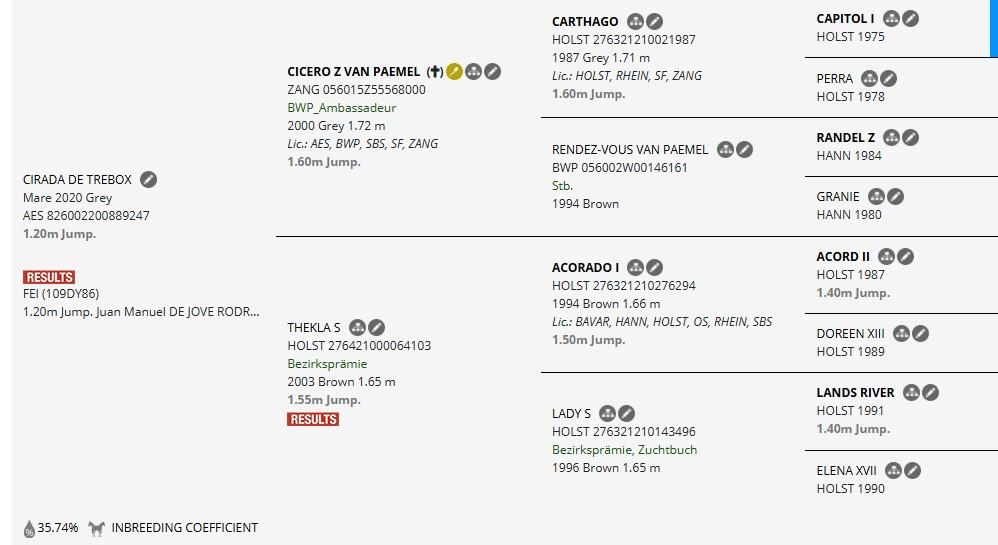Open pedigree icon for RENDEZ-VOUS VAN PAEMEL
The image size is (998, 545).
(725, 150)
